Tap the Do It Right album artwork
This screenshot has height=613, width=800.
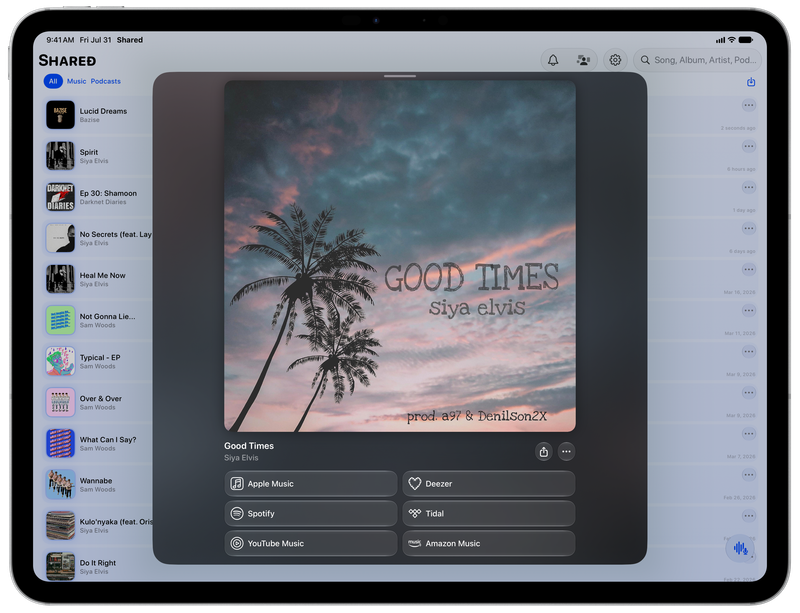[60, 566]
